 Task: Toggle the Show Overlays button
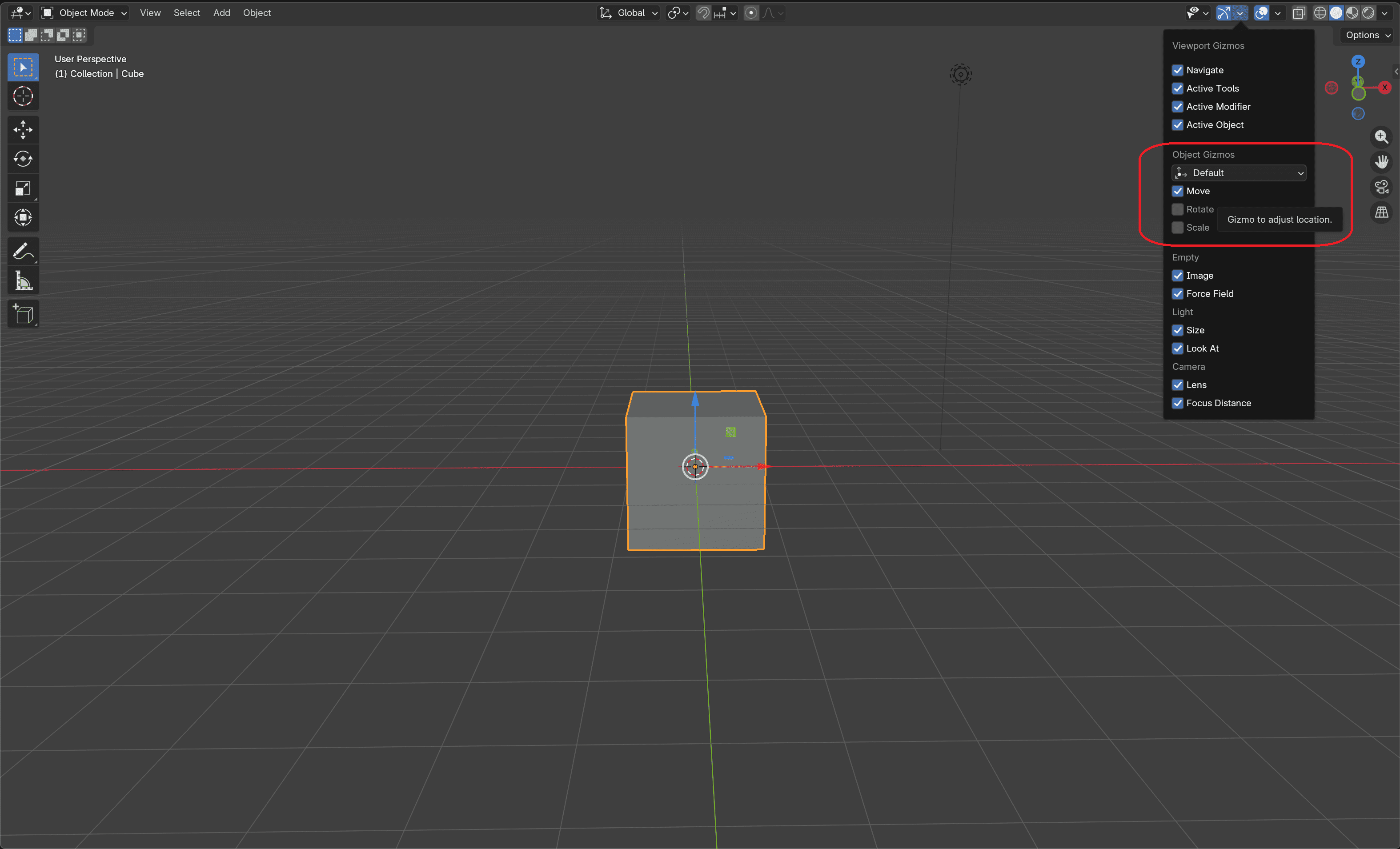point(1261,12)
